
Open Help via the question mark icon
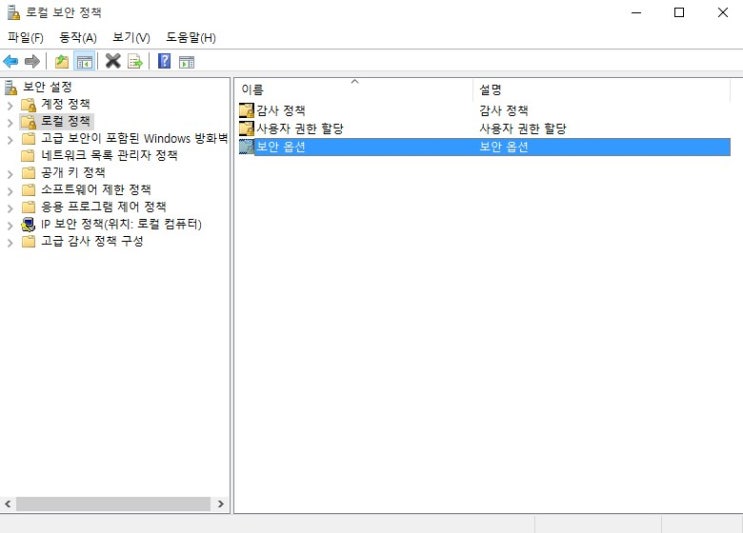pyautogui.click(x=164, y=61)
